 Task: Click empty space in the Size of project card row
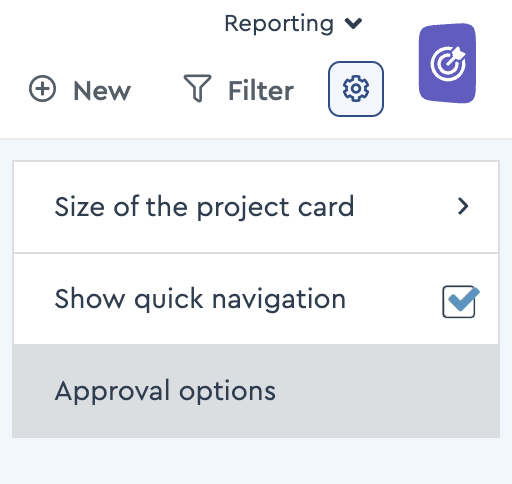click(403, 207)
